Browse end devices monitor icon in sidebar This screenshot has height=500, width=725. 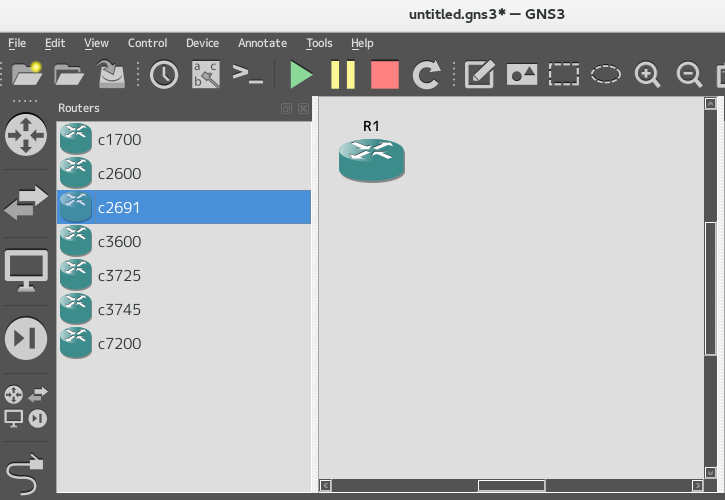coord(25,270)
